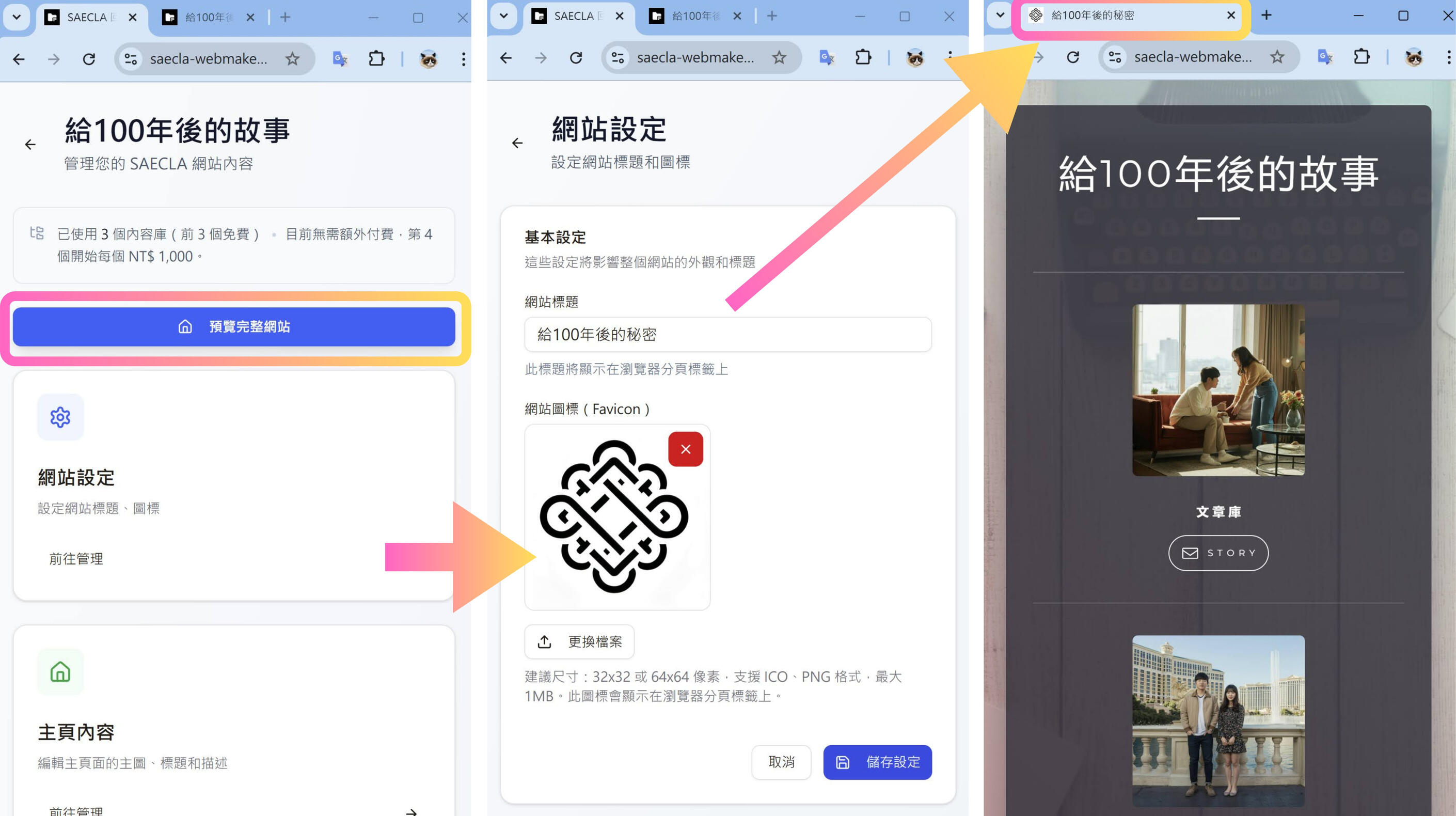Image resolution: width=1456 pixels, height=816 pixels.
Task: Click the cancel button in site settings
Action: tap(781, 762)
